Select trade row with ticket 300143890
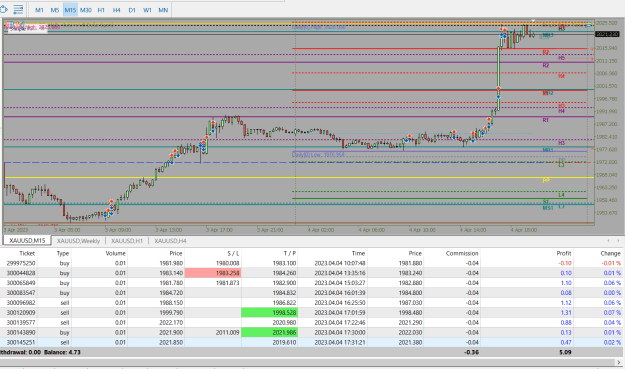The height and width of the screenshot is (369, 625). pos(311,332)
